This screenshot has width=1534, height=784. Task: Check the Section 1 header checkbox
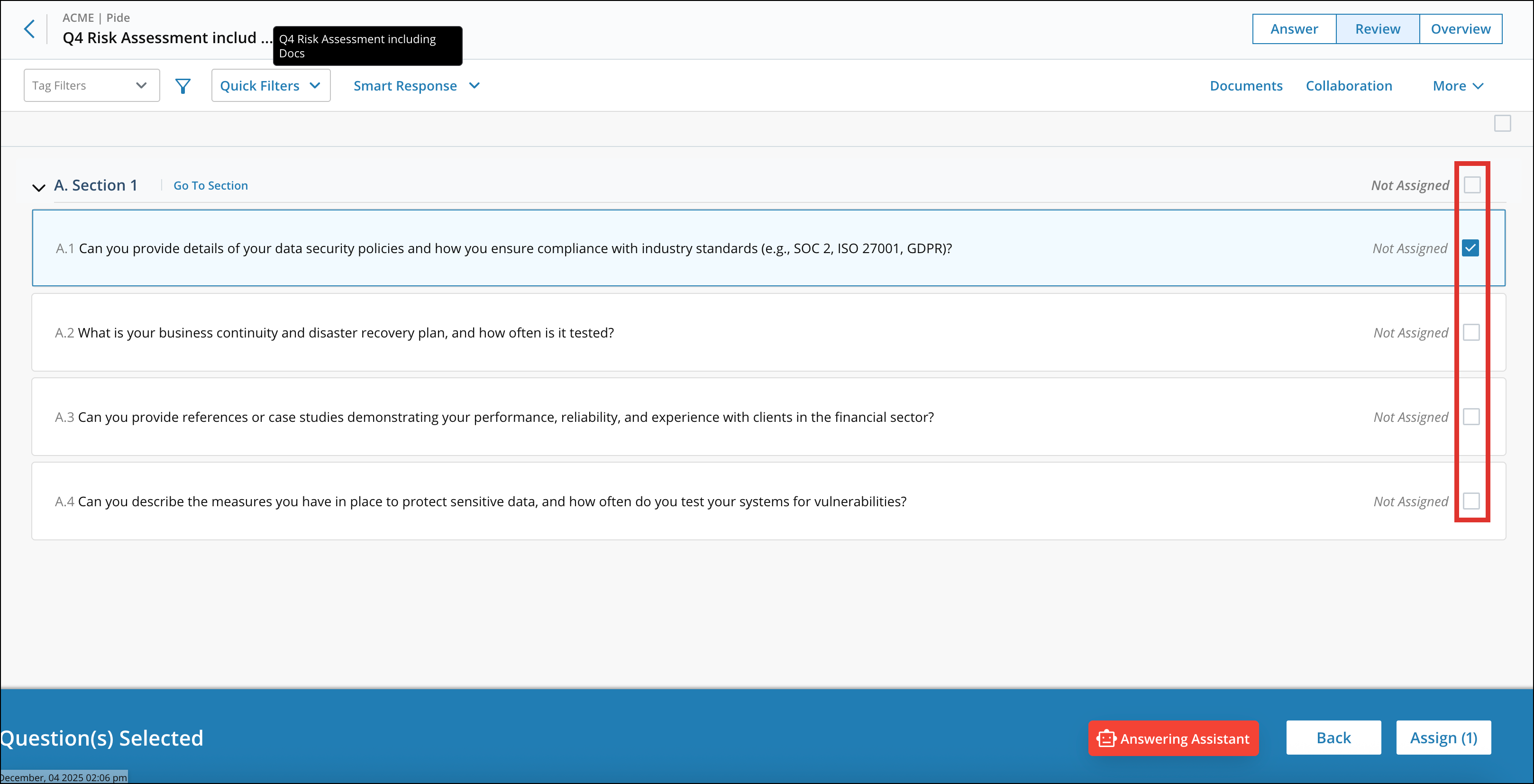tap(1472, 185)
